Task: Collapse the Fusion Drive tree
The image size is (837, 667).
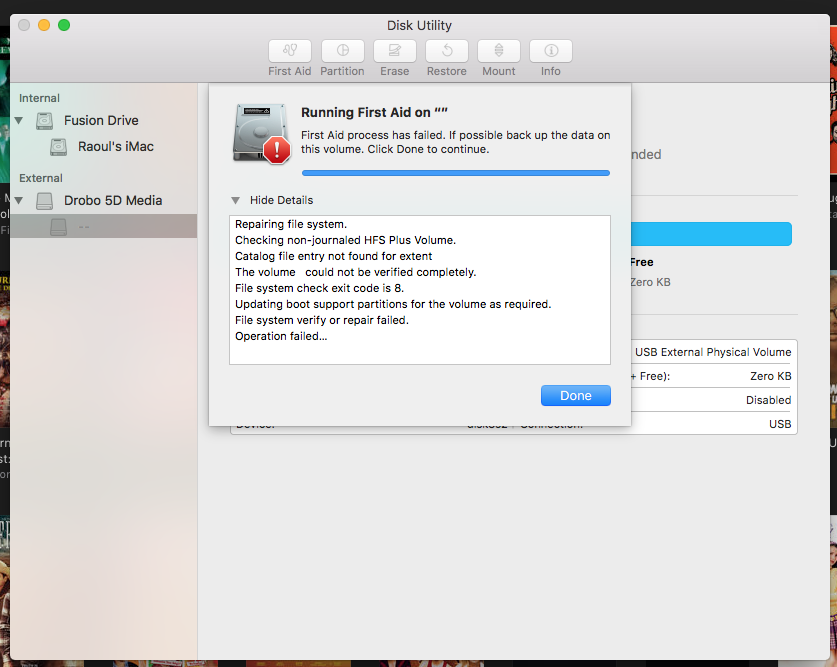Action: 18,121
